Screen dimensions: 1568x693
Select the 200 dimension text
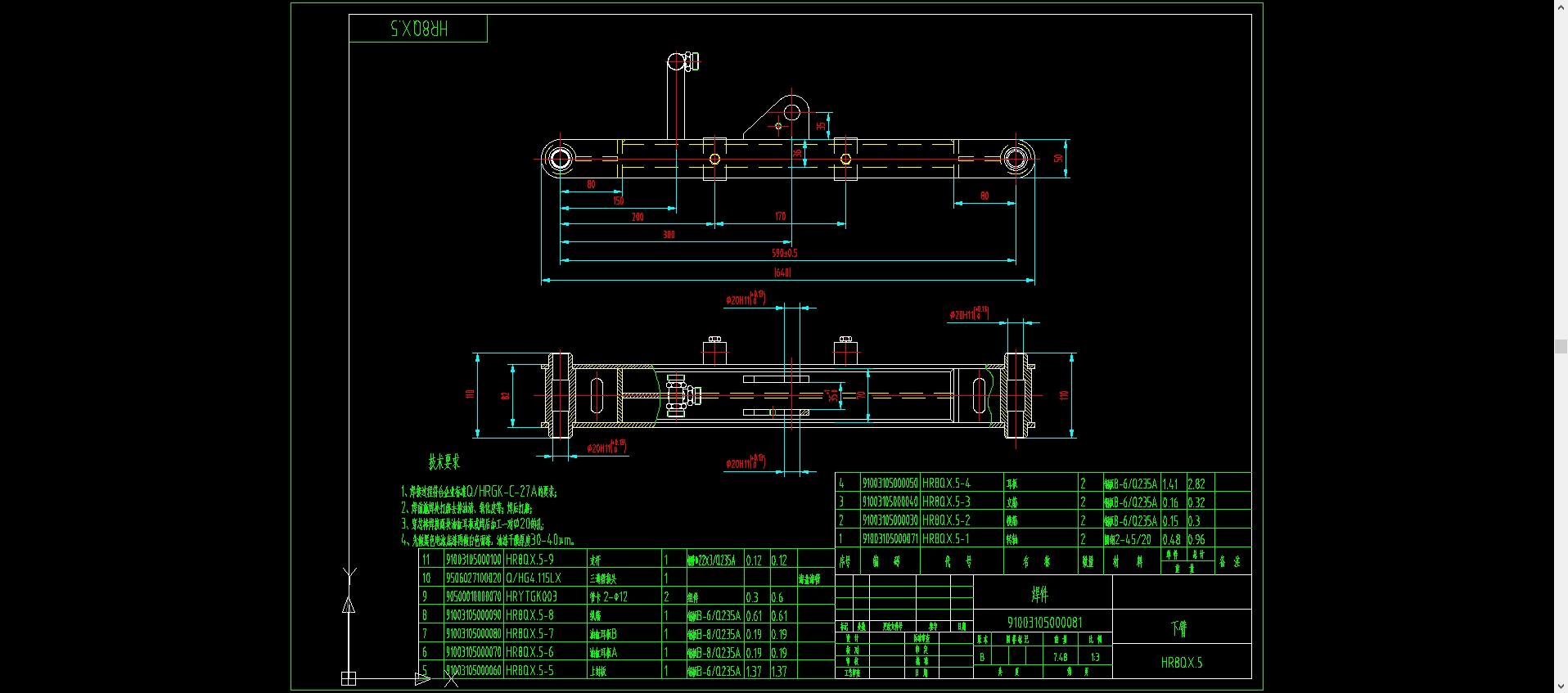638,217
